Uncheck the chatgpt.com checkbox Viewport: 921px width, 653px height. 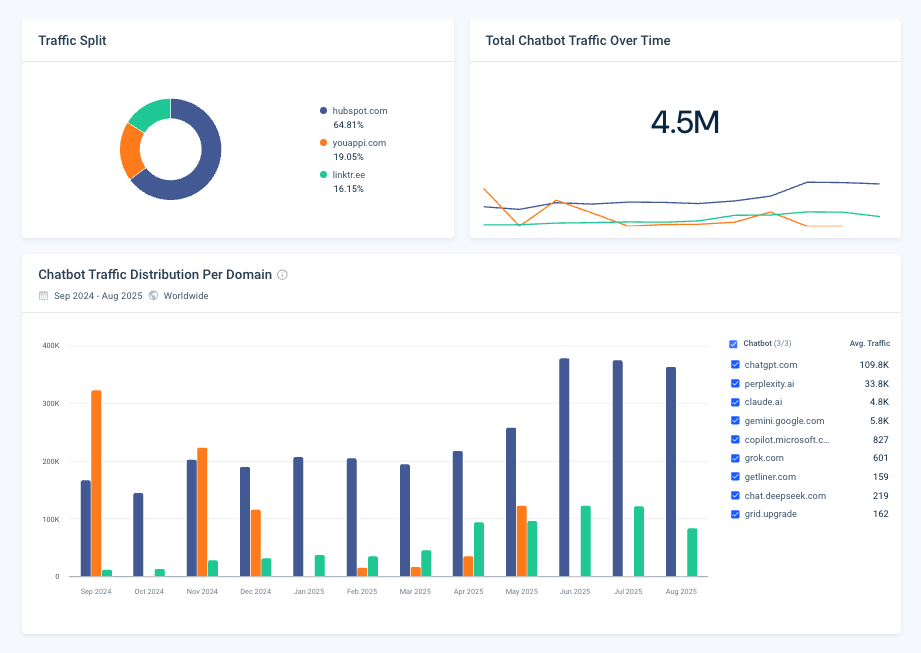tap(735, 365)
